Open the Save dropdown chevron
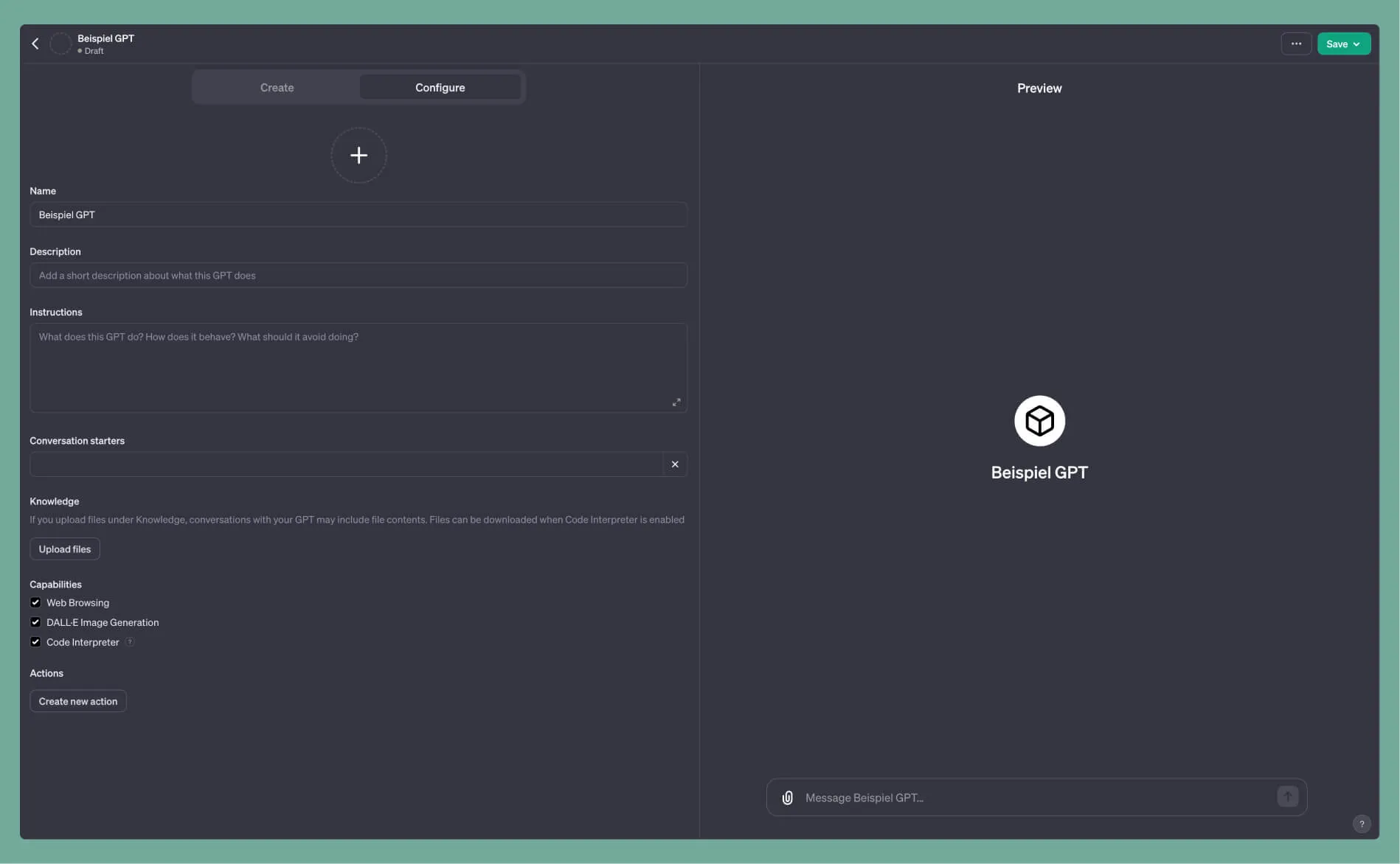The height and width of the screenshot is (864, 1400). [1357, 43]
